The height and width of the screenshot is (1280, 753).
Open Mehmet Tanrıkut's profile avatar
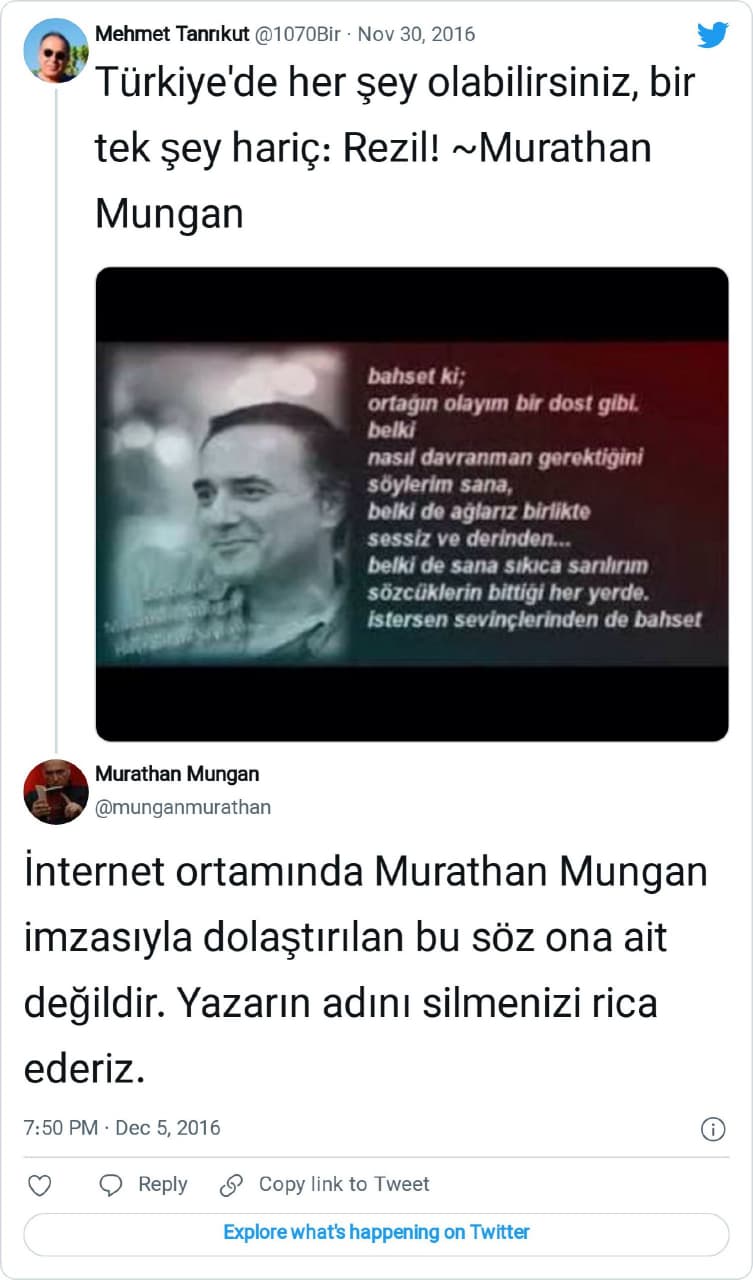coord(56,50)
